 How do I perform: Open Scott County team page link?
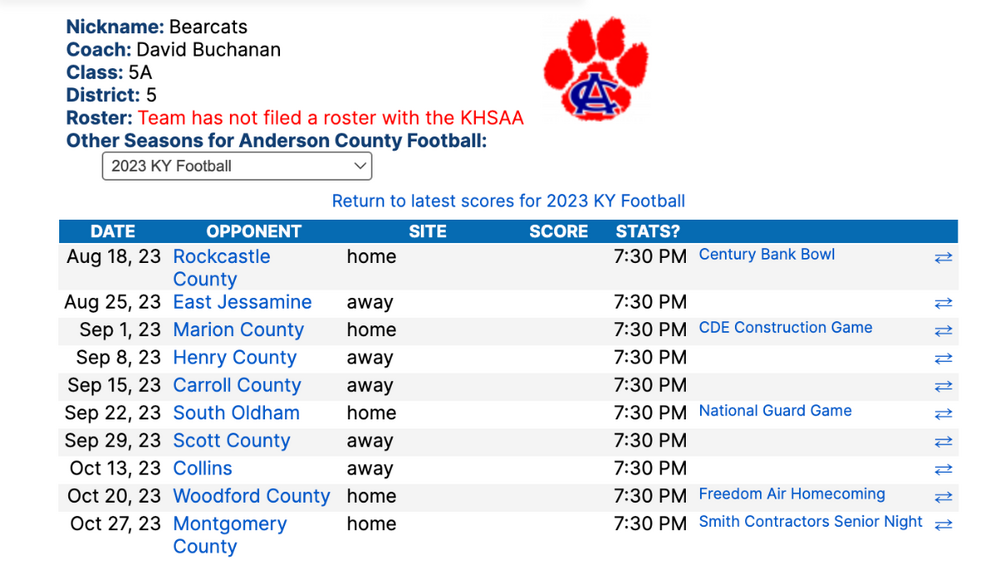232,441
